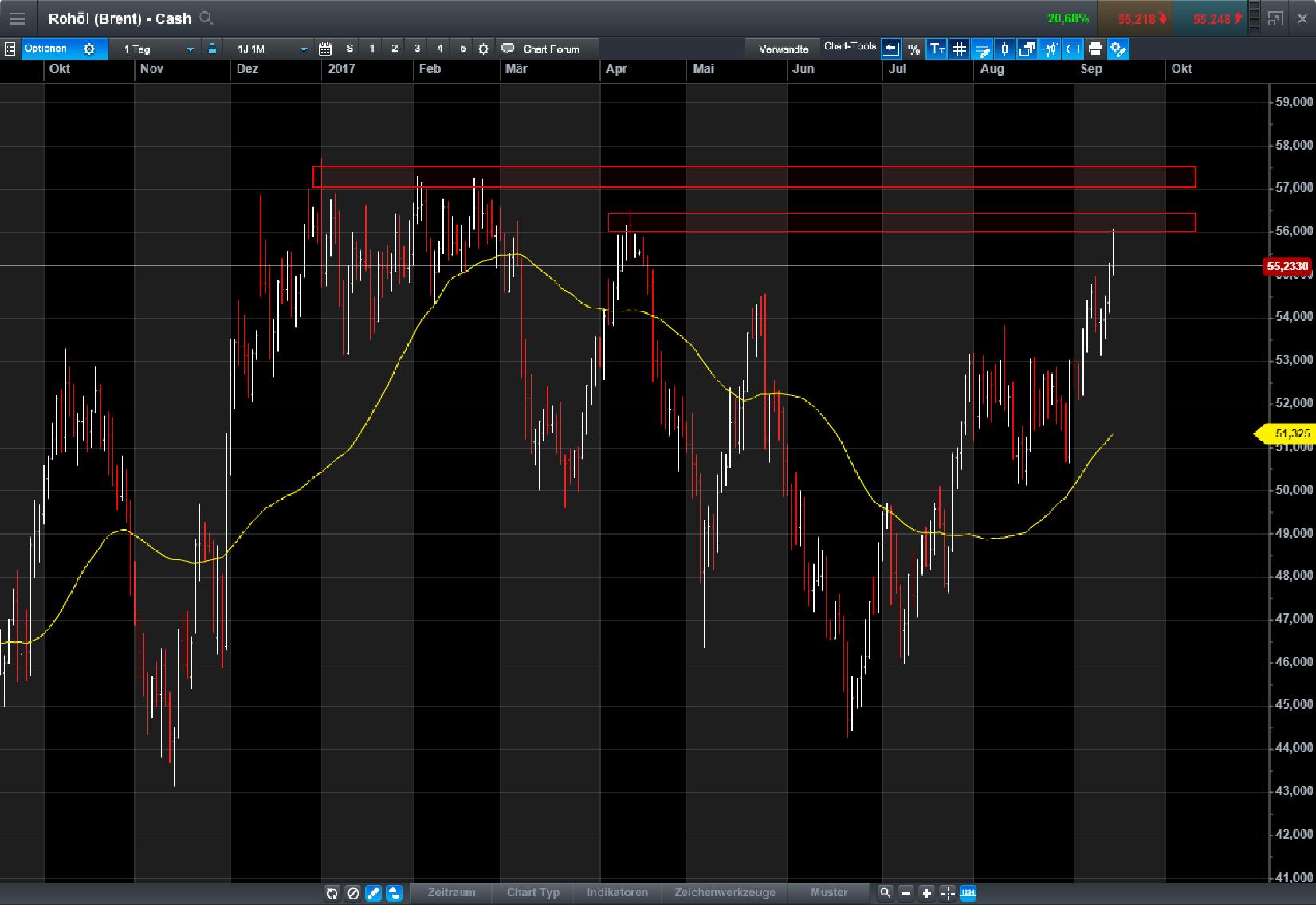Open the Zeichenwerkzeuge menu
Screen dimensions: 1316x905
point(725,893)
